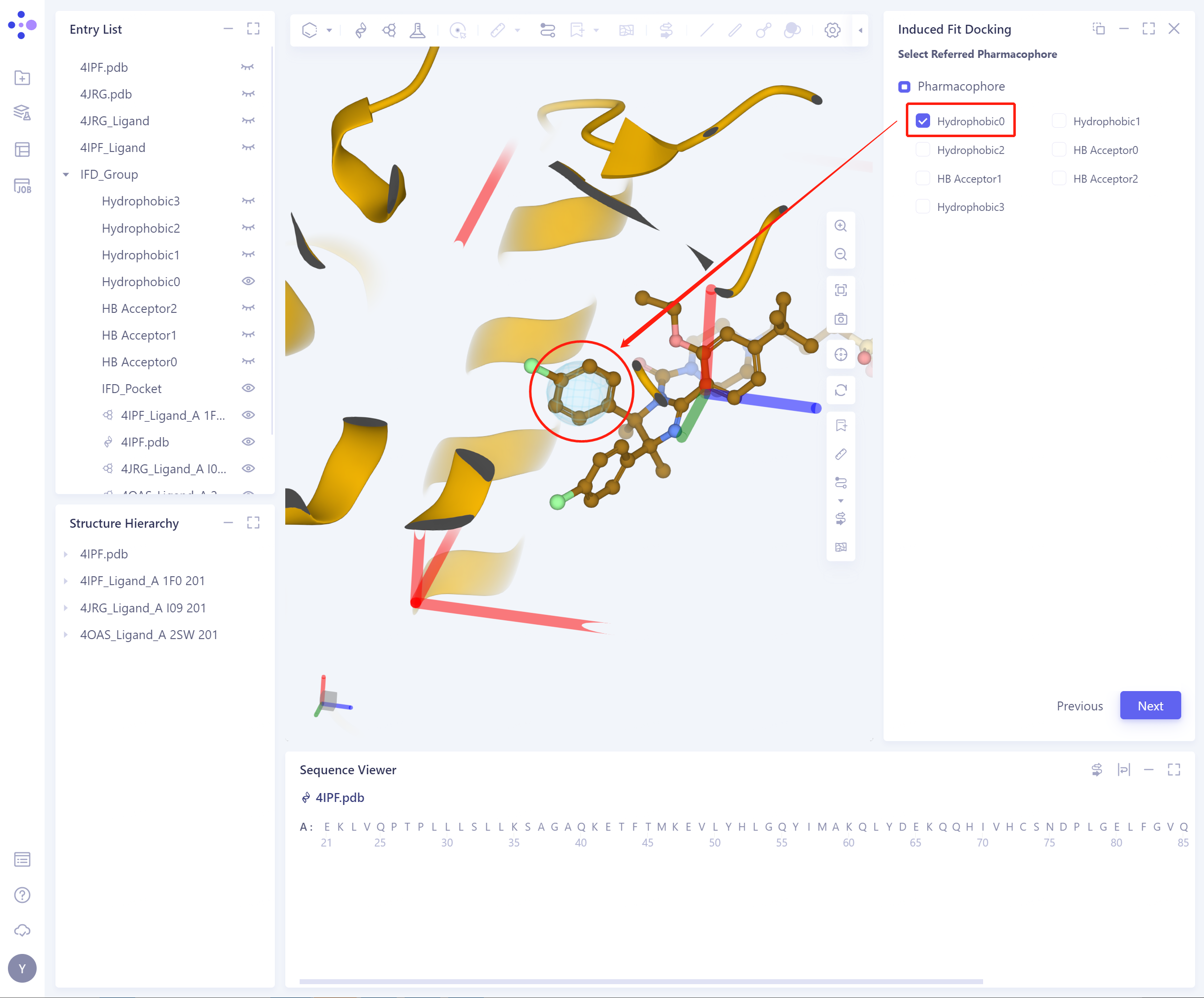1204x998 pixels.
Task: Click the zoom-in magnifier in the viewport sidebar
Action: (x=840, y=226)
